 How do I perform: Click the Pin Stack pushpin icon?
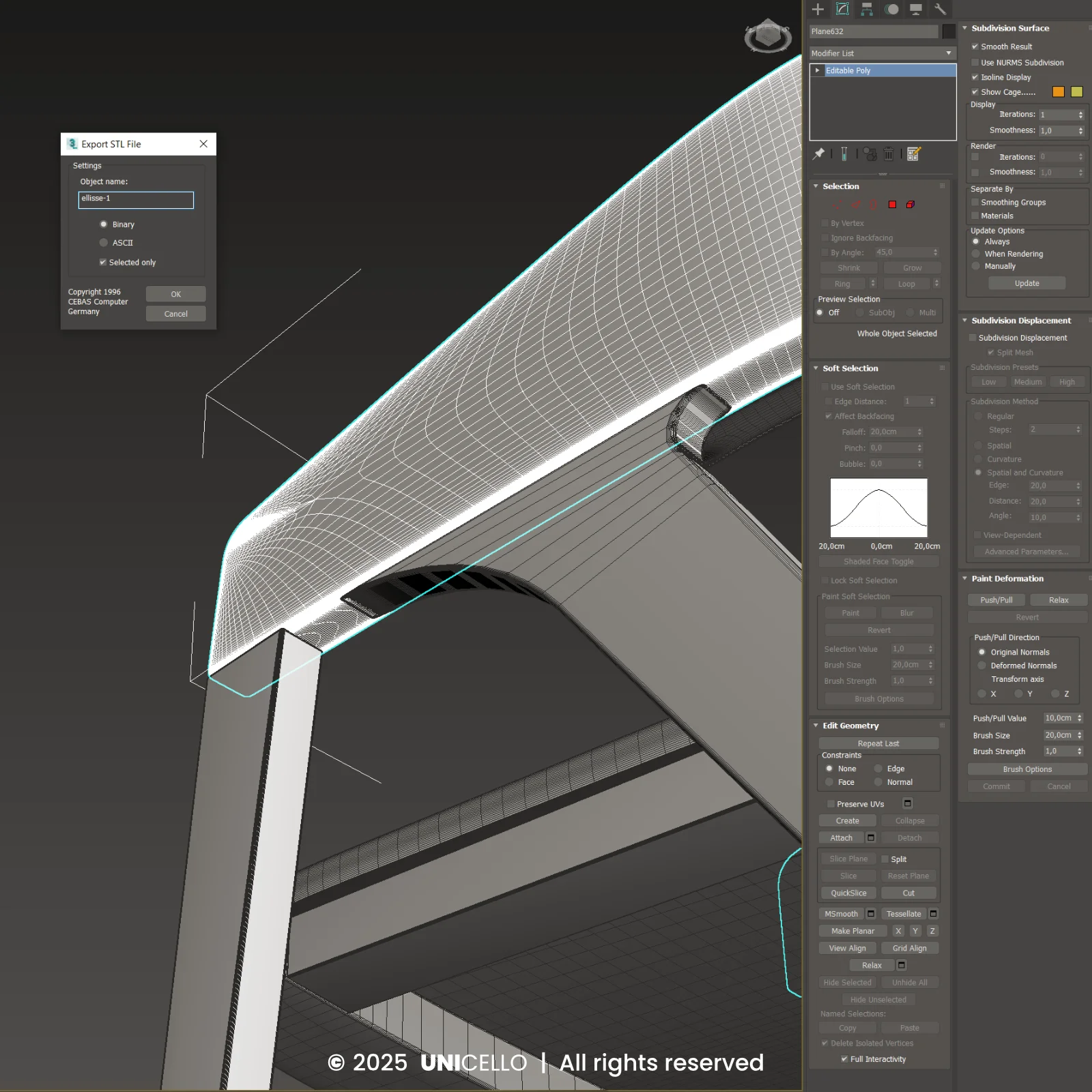coord(819,154)
